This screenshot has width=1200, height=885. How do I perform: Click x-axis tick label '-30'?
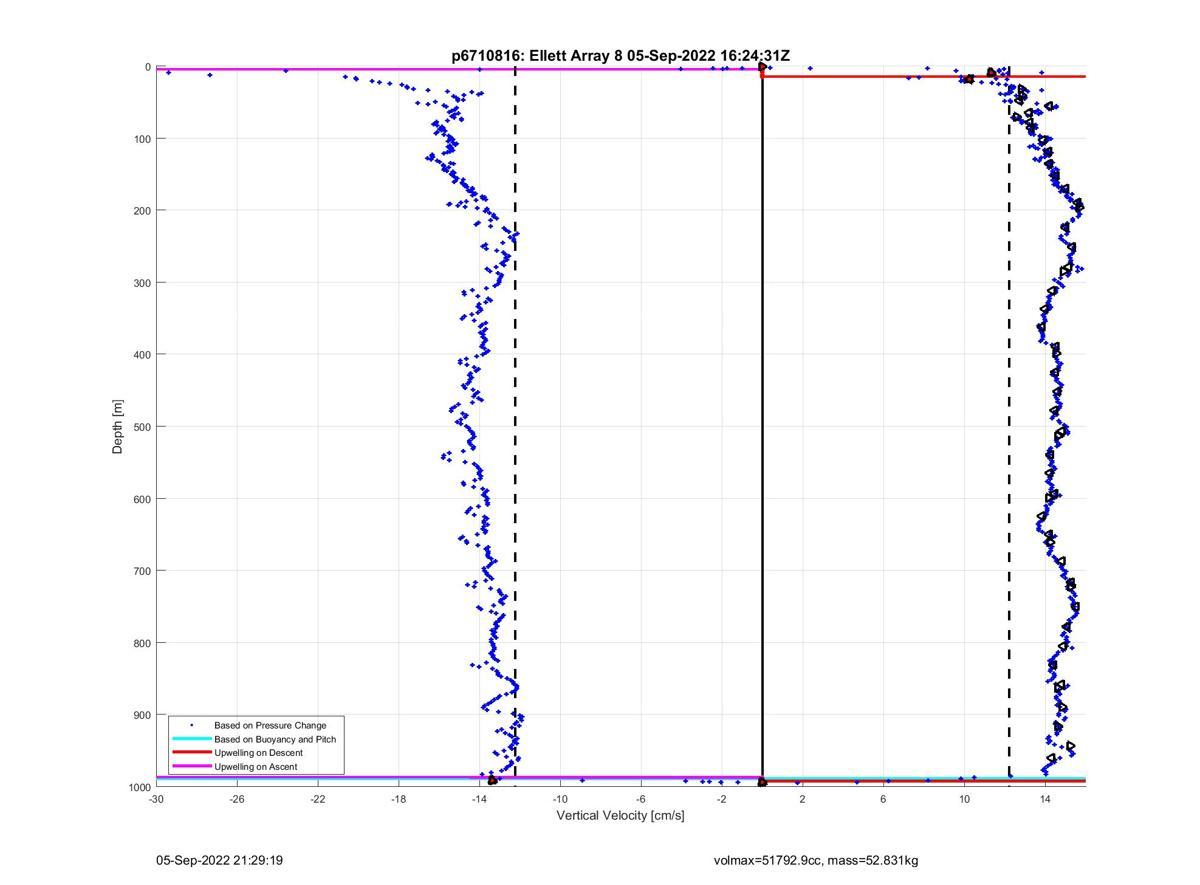156,799
